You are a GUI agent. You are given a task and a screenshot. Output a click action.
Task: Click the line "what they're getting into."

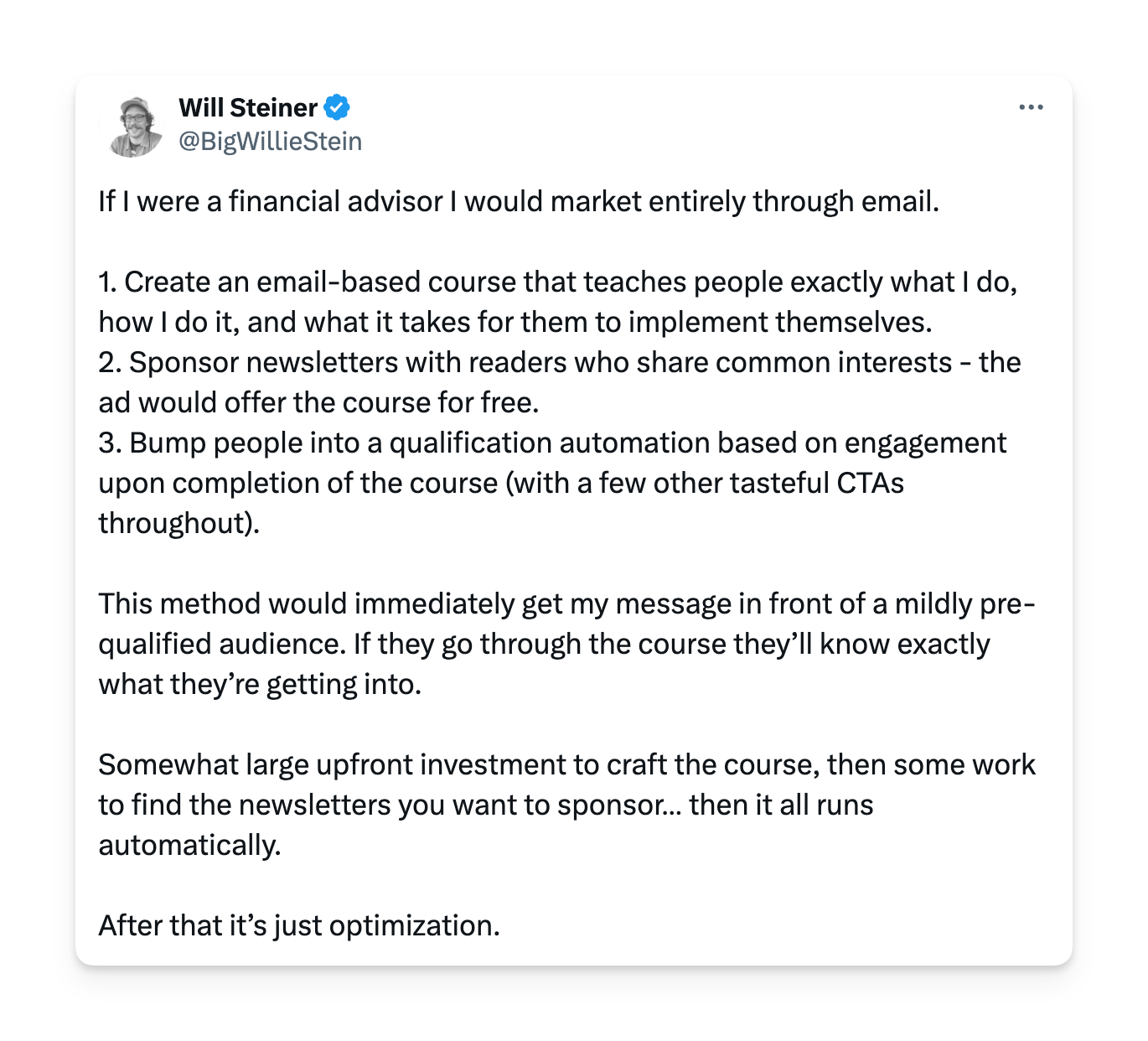pyautogui.click(x=260, y=685)
